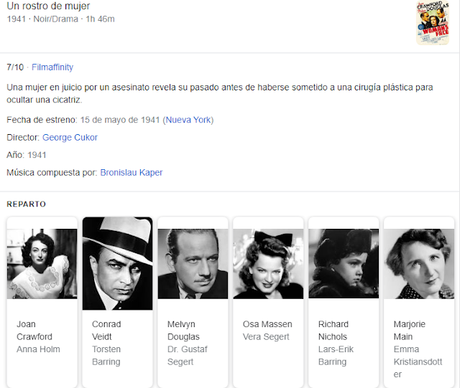Click the role name Torsten Barring
The image size is (460, 388).
pyautogui.click(x=106, y=355)
